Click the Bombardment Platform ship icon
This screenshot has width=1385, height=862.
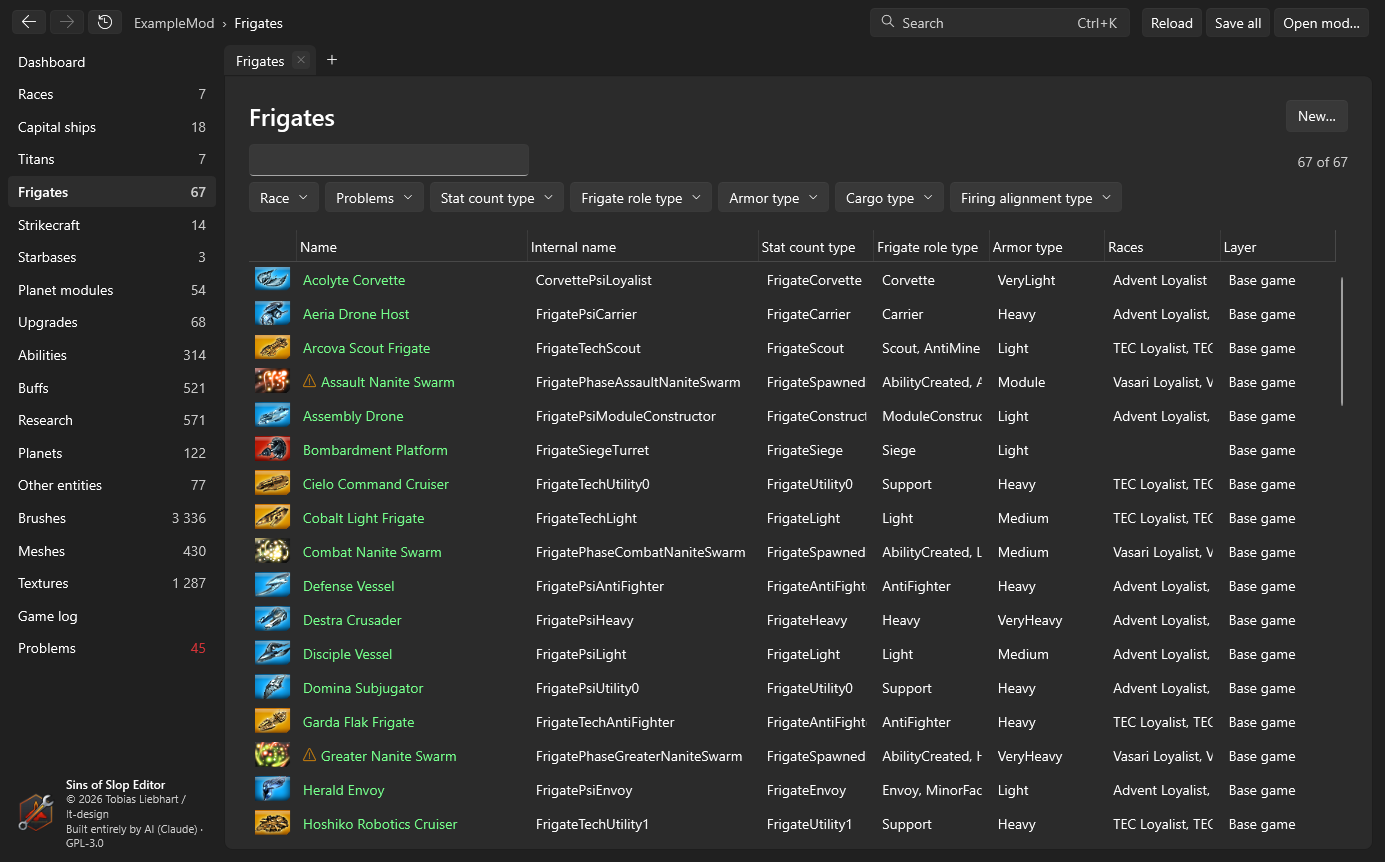pos(272,450)
